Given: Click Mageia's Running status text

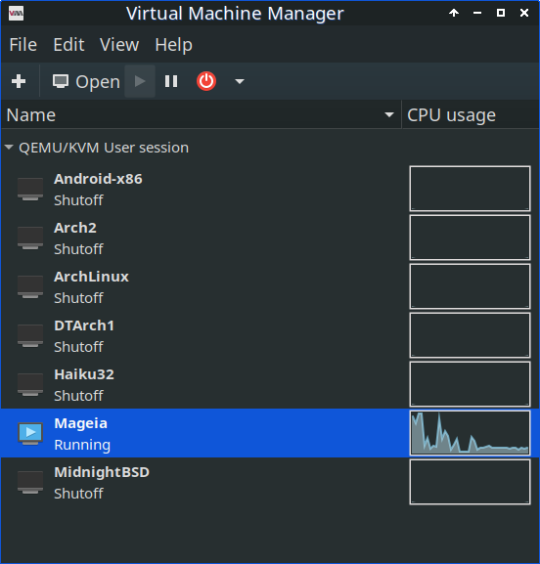Looking at the screenshot, I should point(82,445).
